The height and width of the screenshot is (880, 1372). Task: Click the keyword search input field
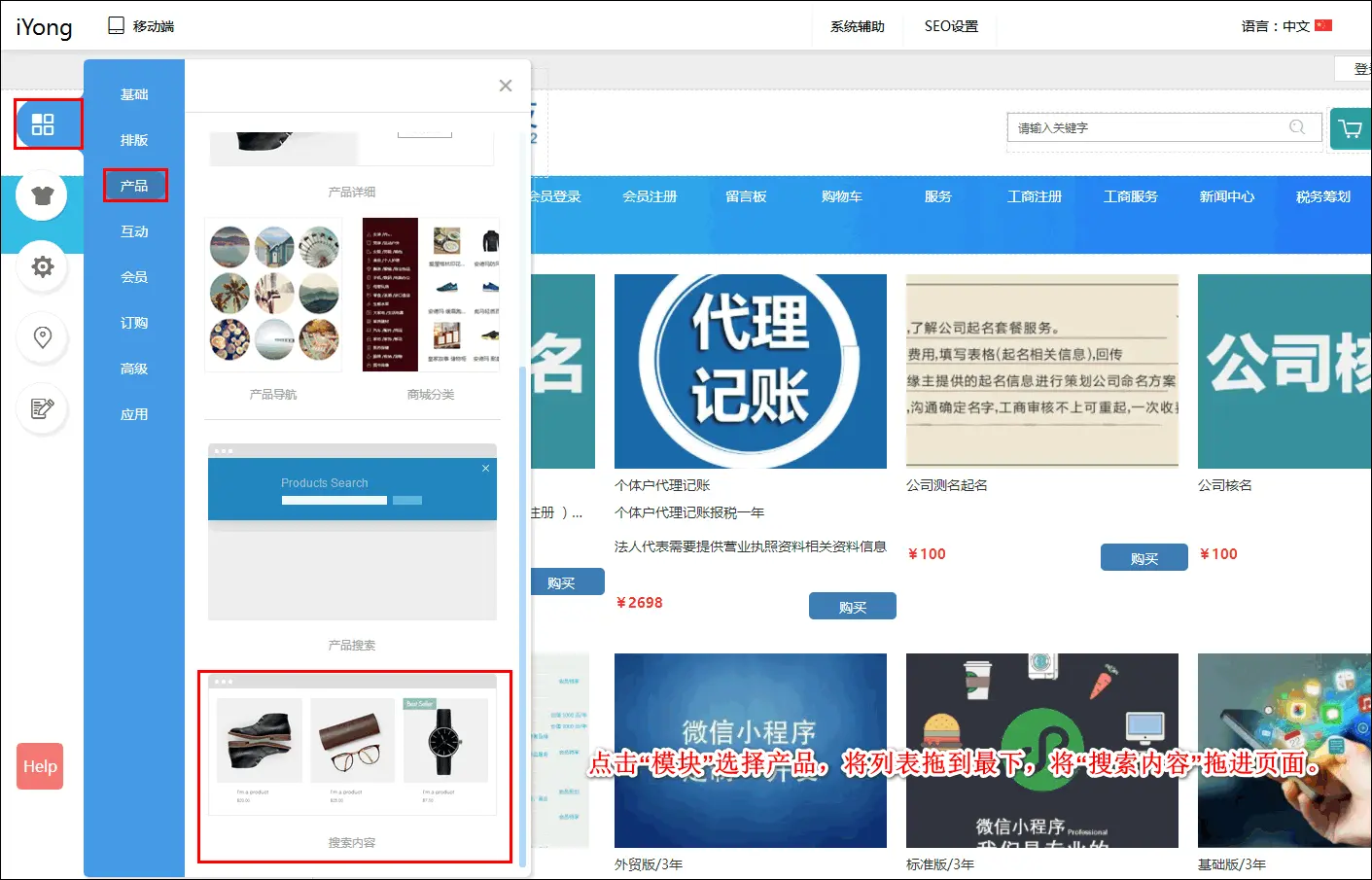[1147, 127]
